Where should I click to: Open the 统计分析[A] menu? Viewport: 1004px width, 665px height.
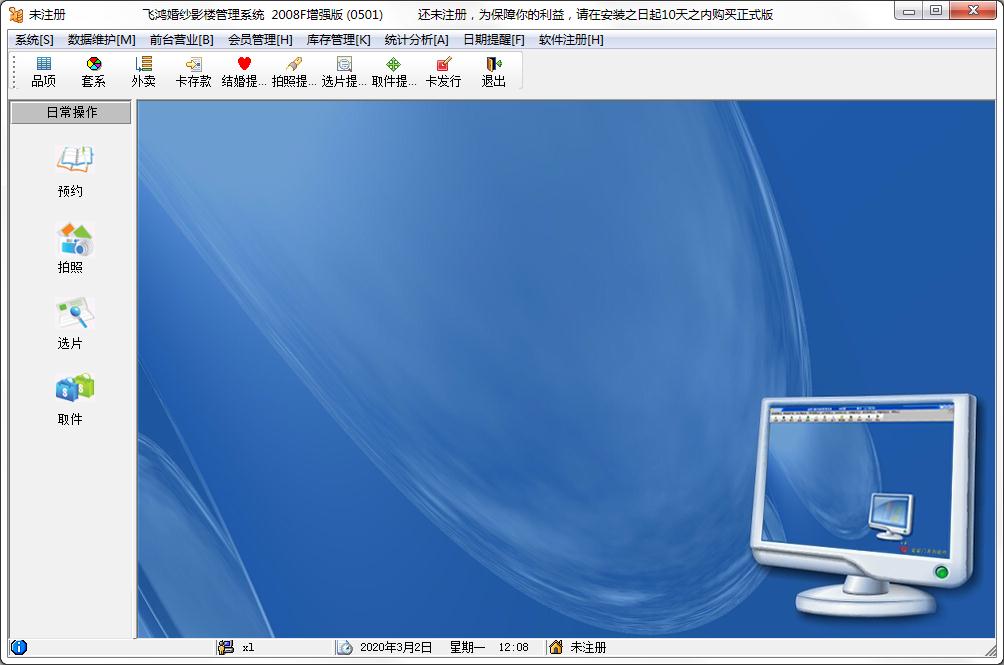(x=416, y=40)
